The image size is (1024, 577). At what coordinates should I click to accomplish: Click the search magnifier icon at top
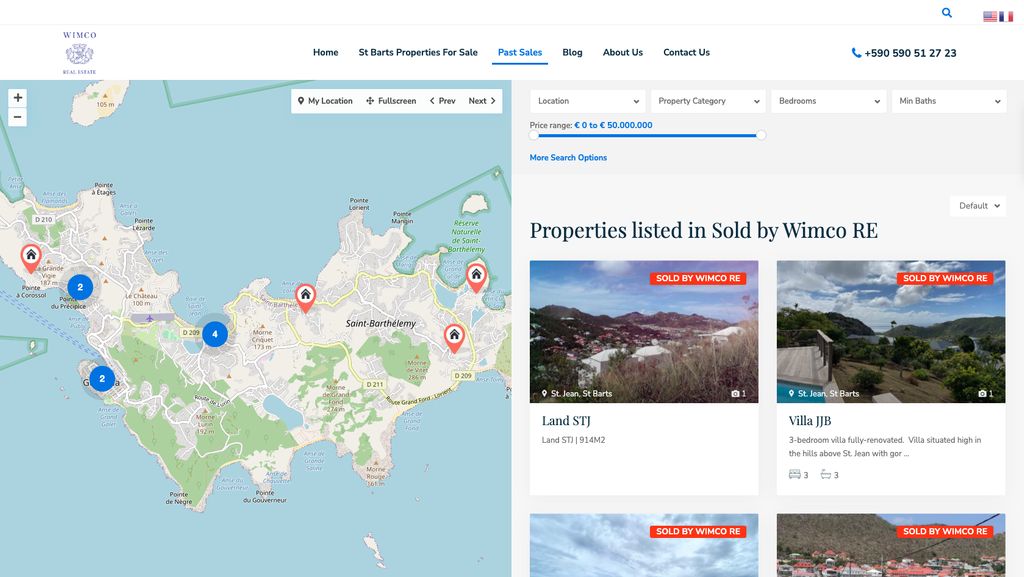(x=946, y=12)
